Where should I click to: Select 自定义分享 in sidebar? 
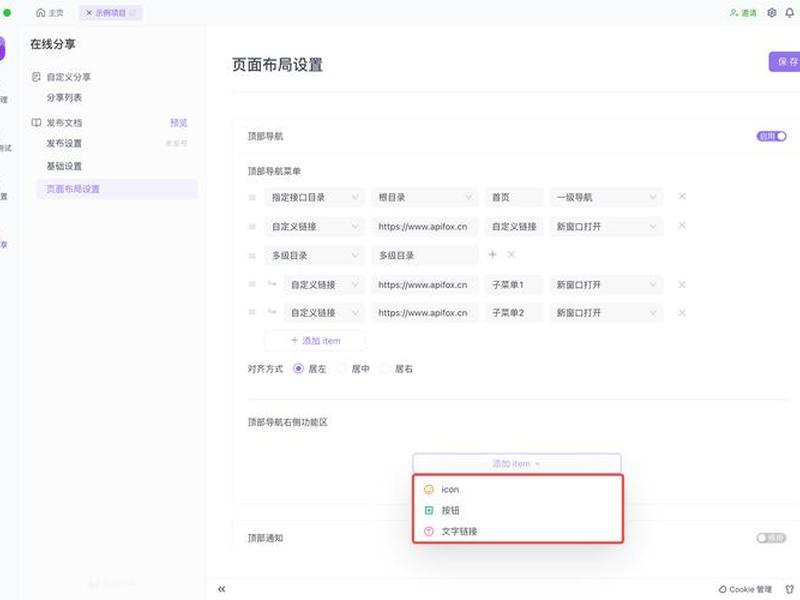click(68, 77)
